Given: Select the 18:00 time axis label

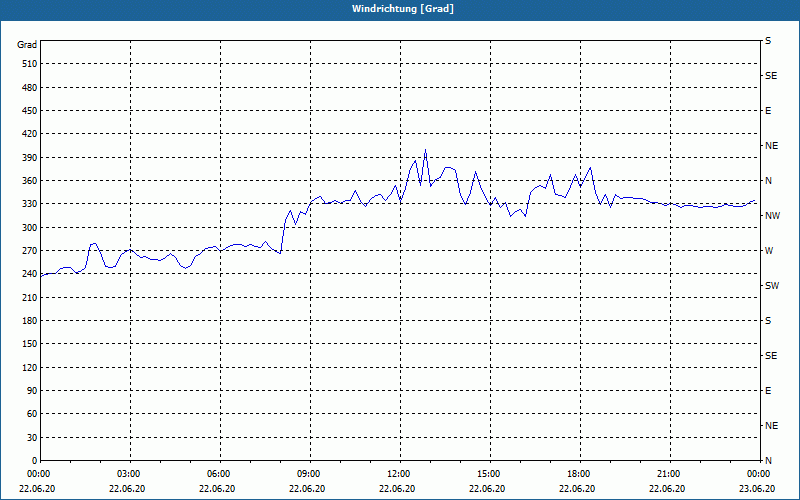Looking at the screenshot, I should tap(580, 474).
